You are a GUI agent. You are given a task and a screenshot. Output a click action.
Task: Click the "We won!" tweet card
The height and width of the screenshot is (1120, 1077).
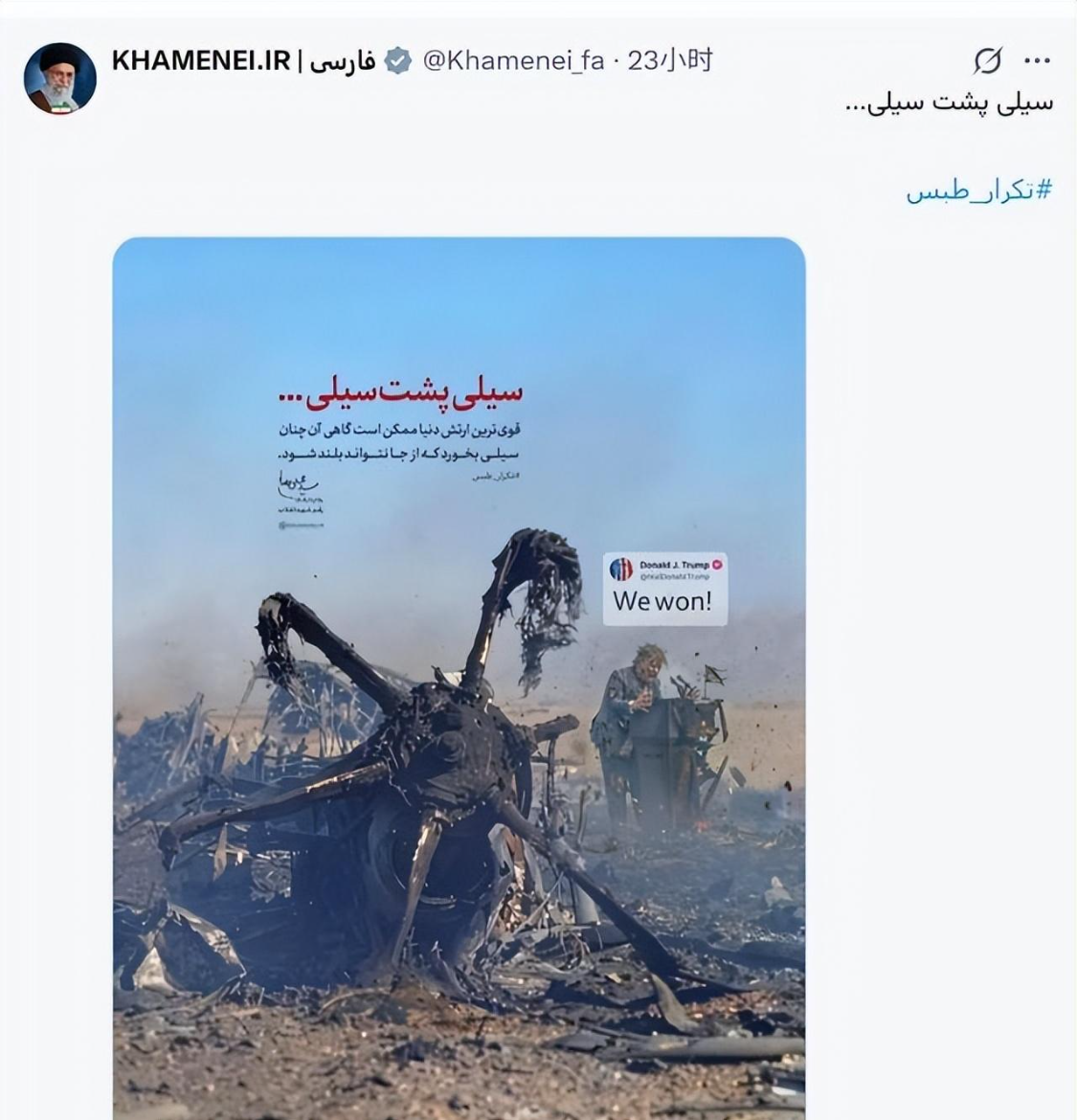click(665, 590)
